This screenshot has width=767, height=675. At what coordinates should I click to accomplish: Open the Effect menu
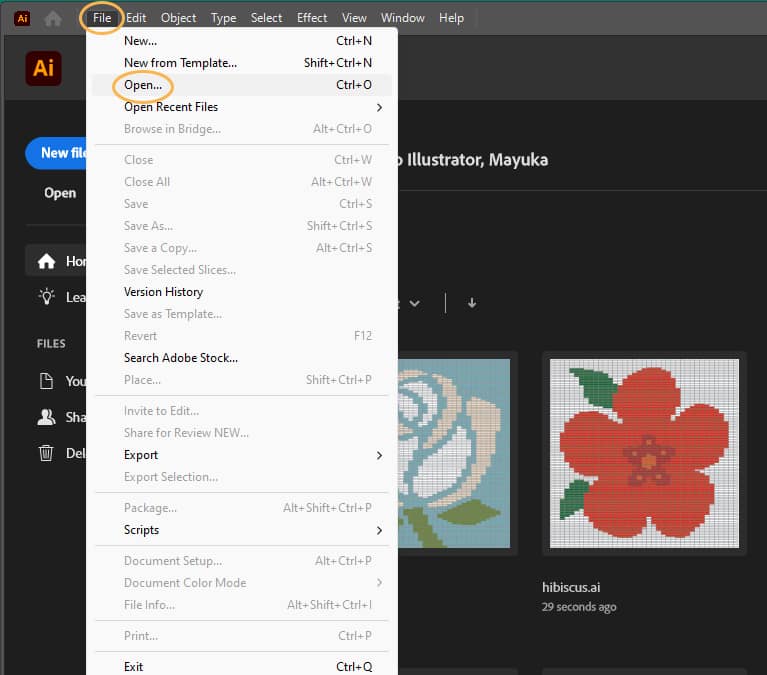[x=312, y=18]
